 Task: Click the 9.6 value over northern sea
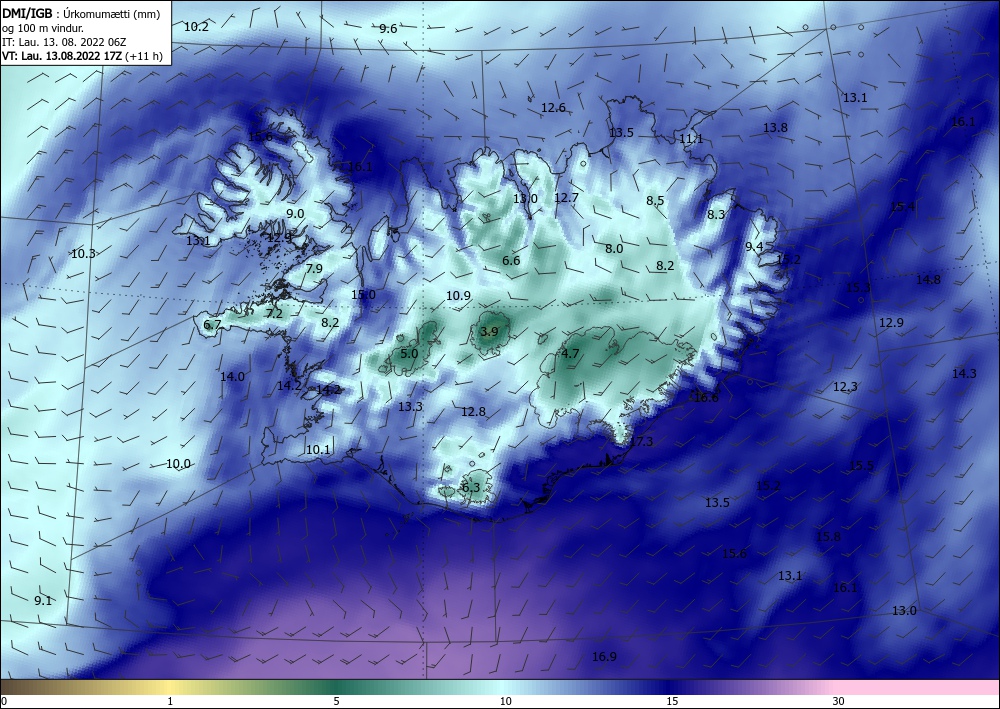(388, 29)
